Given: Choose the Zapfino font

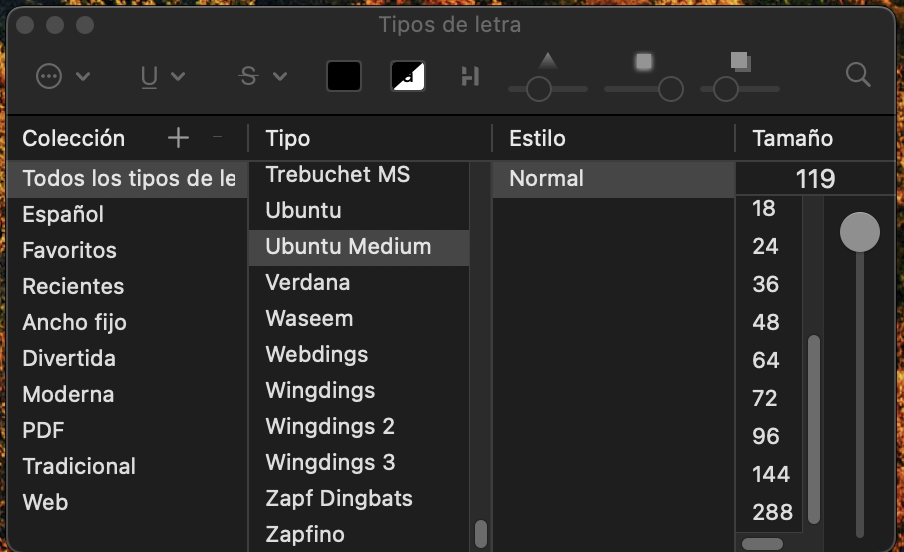Looking at the screenshot, I should point(305,534).
